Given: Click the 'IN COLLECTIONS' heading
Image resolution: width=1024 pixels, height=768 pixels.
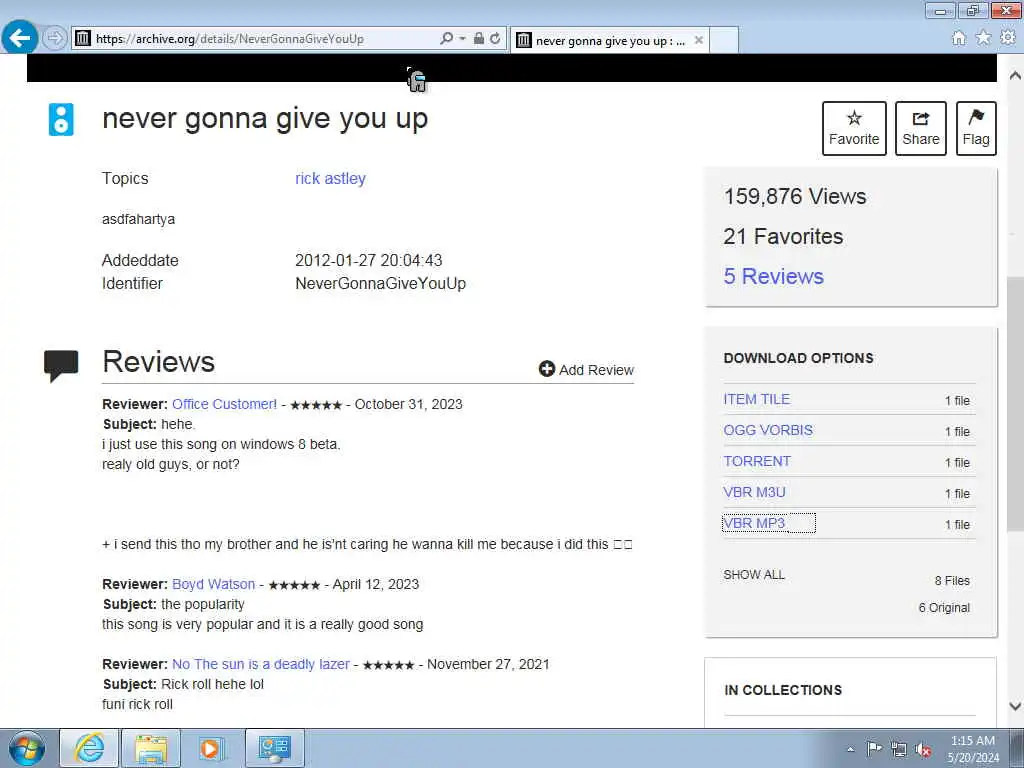Looking at the screenshot, I should pos(783,690).
